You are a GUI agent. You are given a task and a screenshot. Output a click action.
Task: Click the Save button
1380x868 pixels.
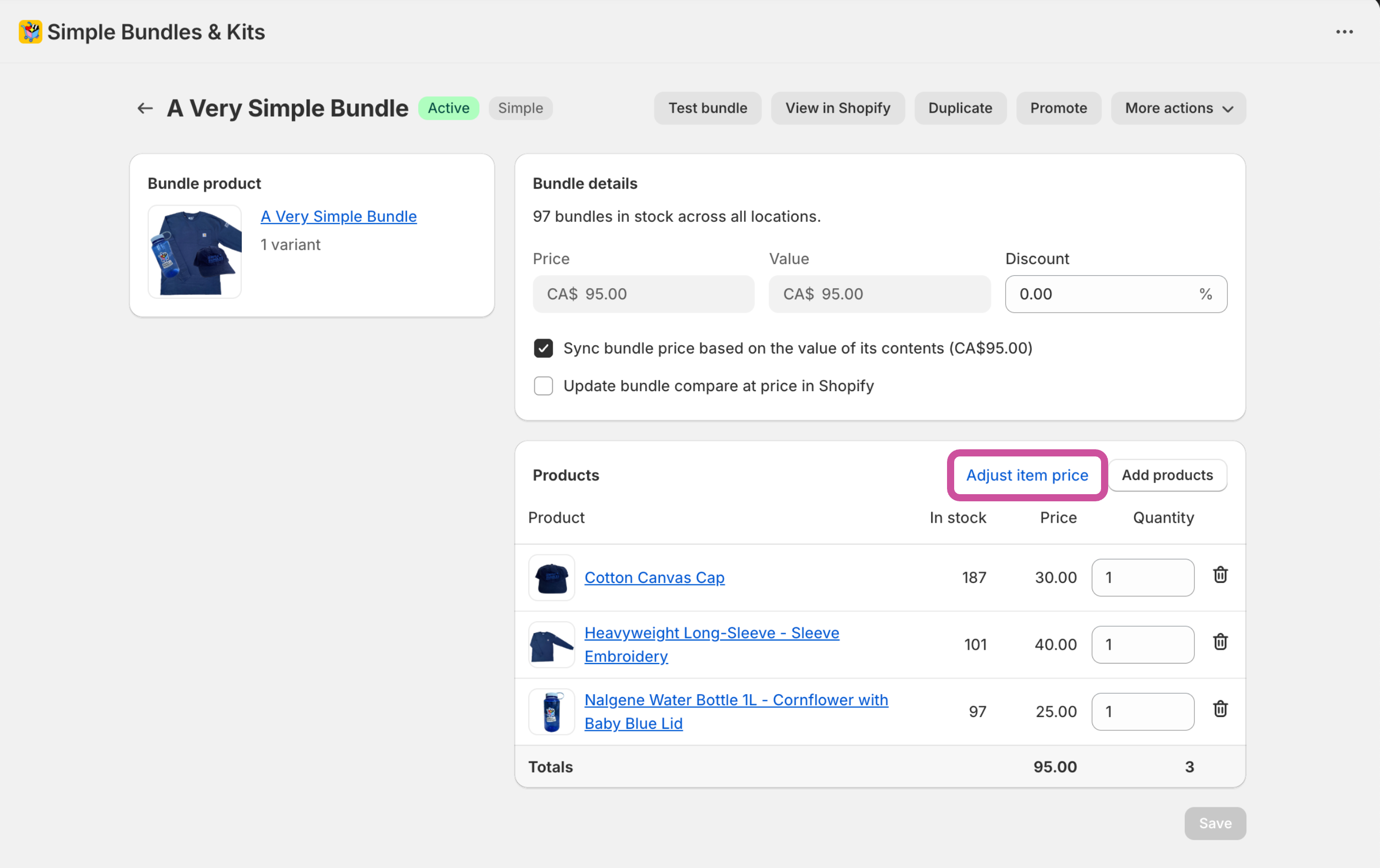(x=1215, y=823)
